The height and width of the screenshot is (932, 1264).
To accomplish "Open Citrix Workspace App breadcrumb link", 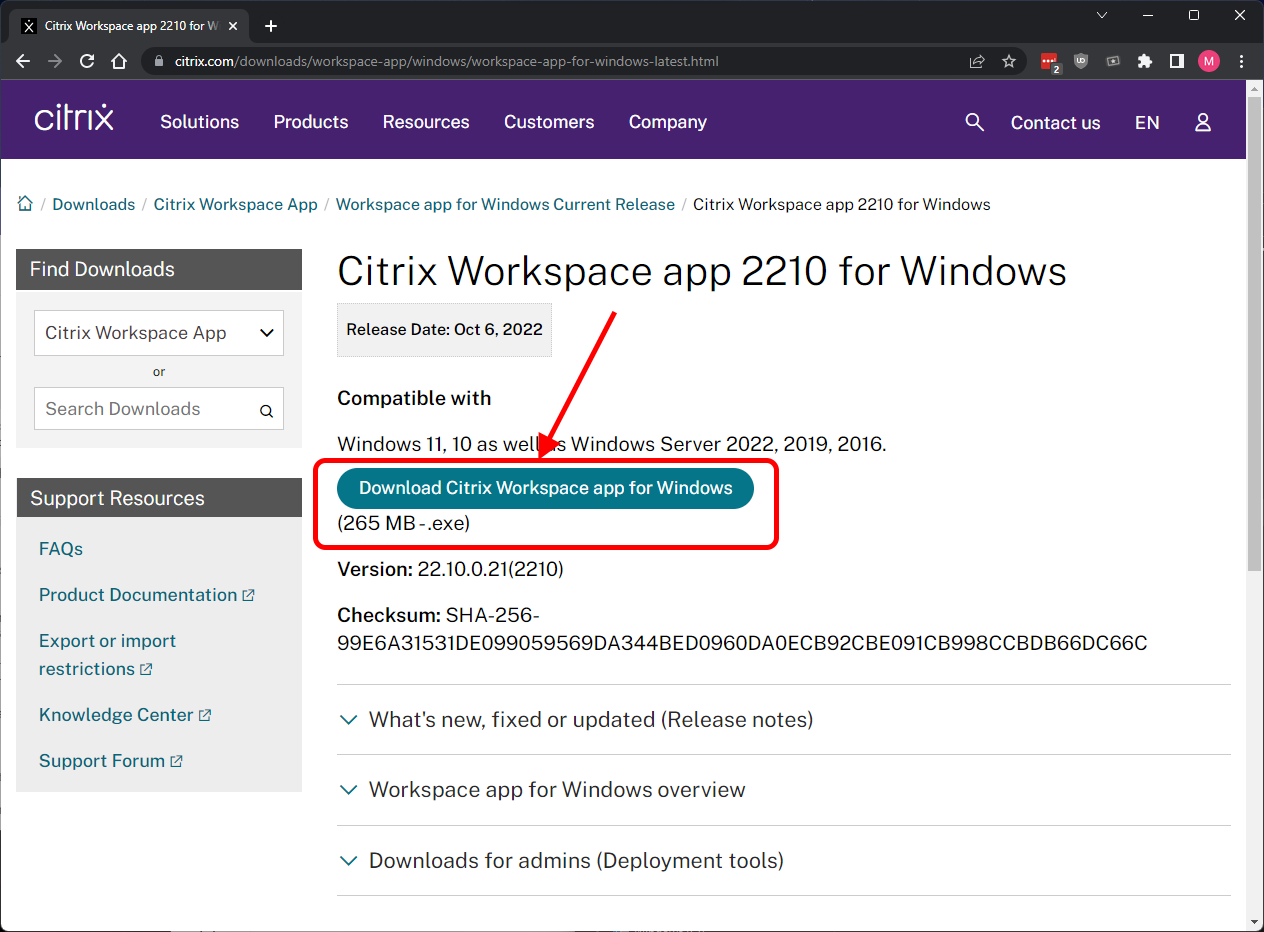I will [x=236, y=204].
